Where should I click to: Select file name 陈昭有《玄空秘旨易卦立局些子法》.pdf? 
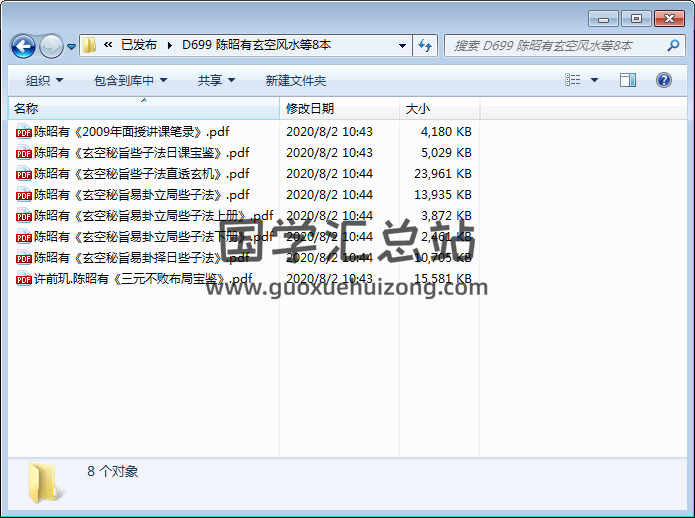coord(141,195)
